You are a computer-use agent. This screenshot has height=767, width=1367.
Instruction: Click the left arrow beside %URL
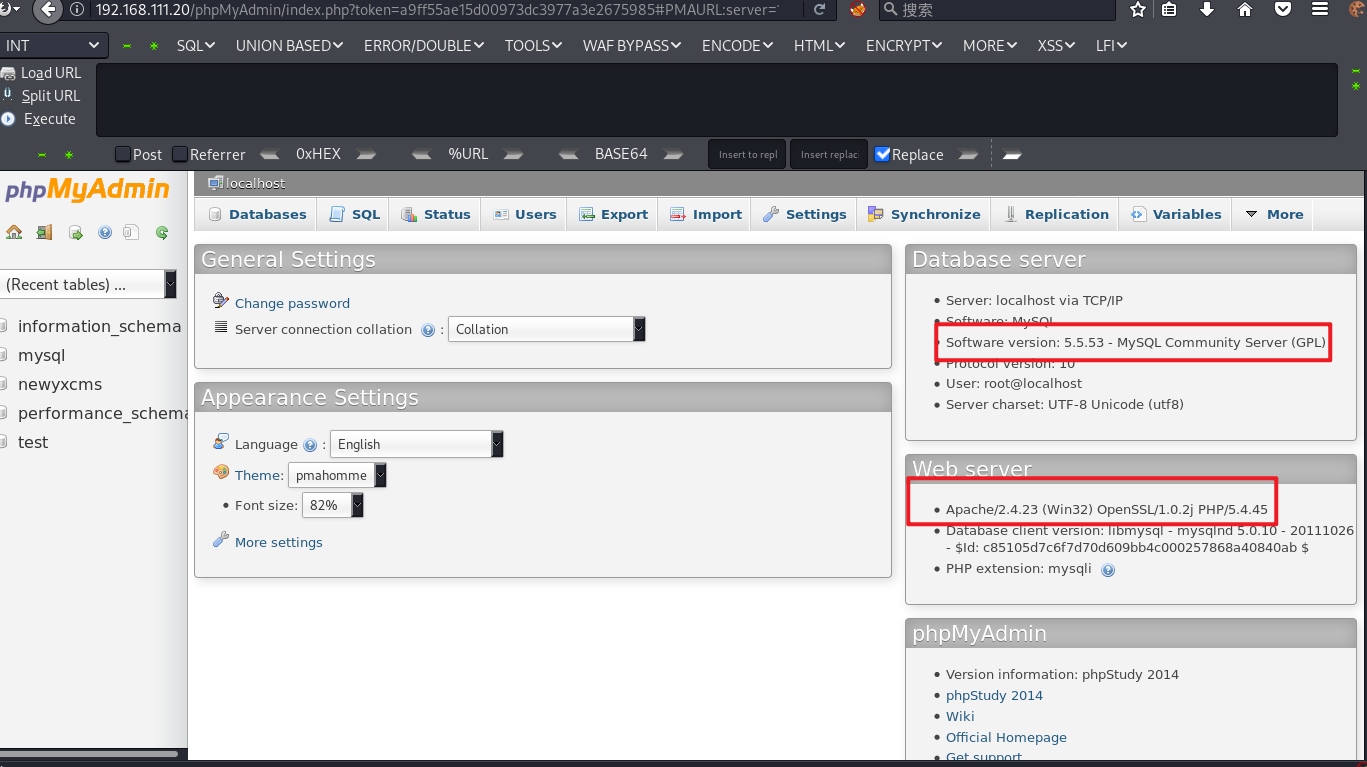pos(422,154)
